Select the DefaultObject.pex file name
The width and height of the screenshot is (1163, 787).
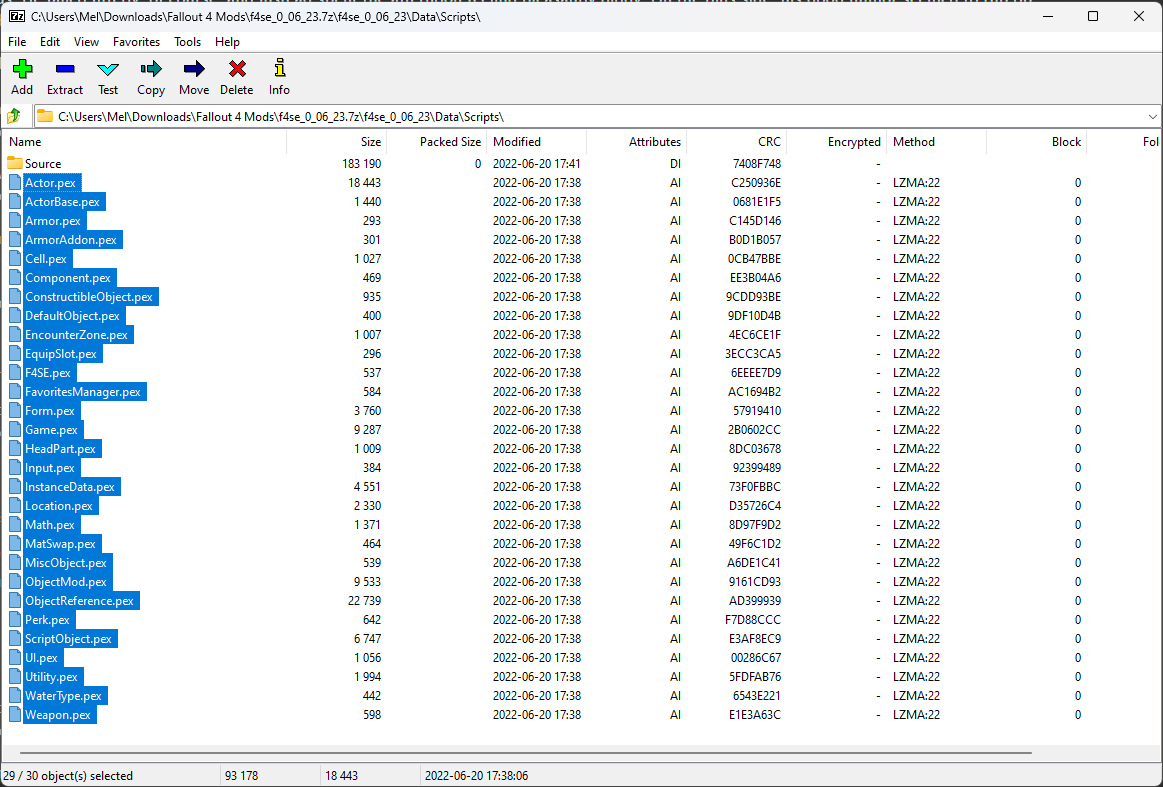(72, 316)
